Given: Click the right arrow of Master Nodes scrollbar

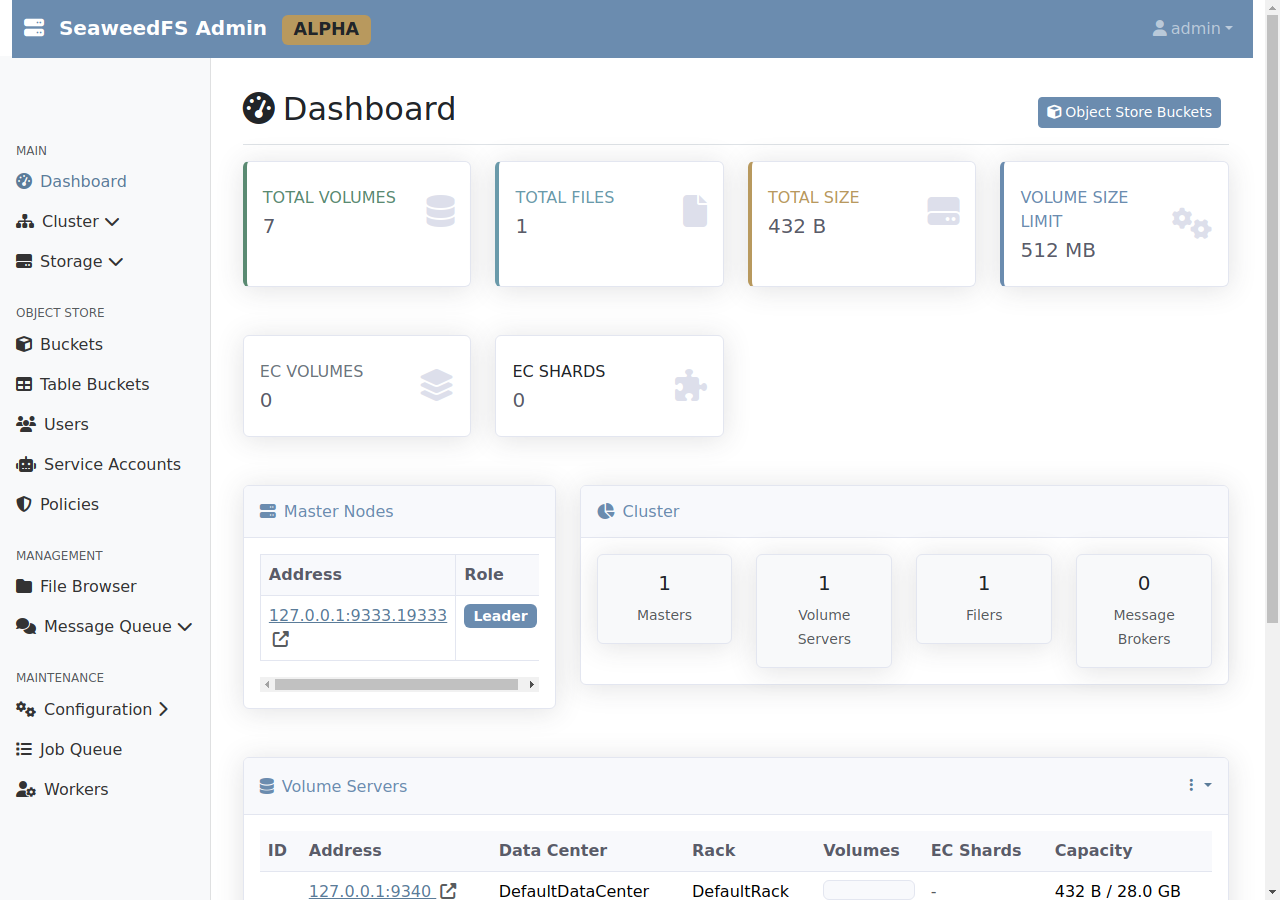Looking at the screenshot, I should [x=532, y=684].
